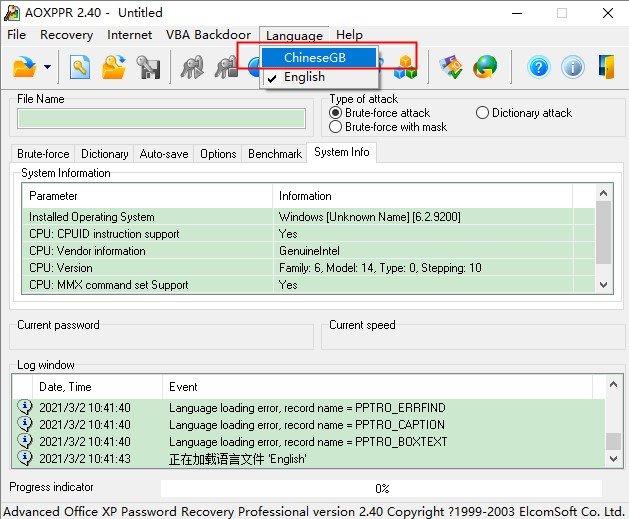Open the Recovery menu
This screenshot has height=519, width=629.
[x=67, y=35]
